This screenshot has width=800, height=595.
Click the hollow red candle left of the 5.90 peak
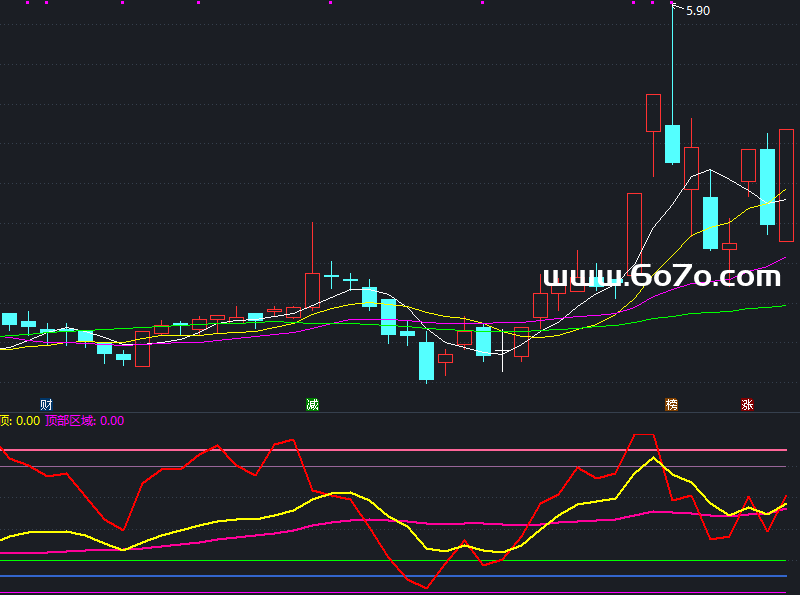pos(653,112)
